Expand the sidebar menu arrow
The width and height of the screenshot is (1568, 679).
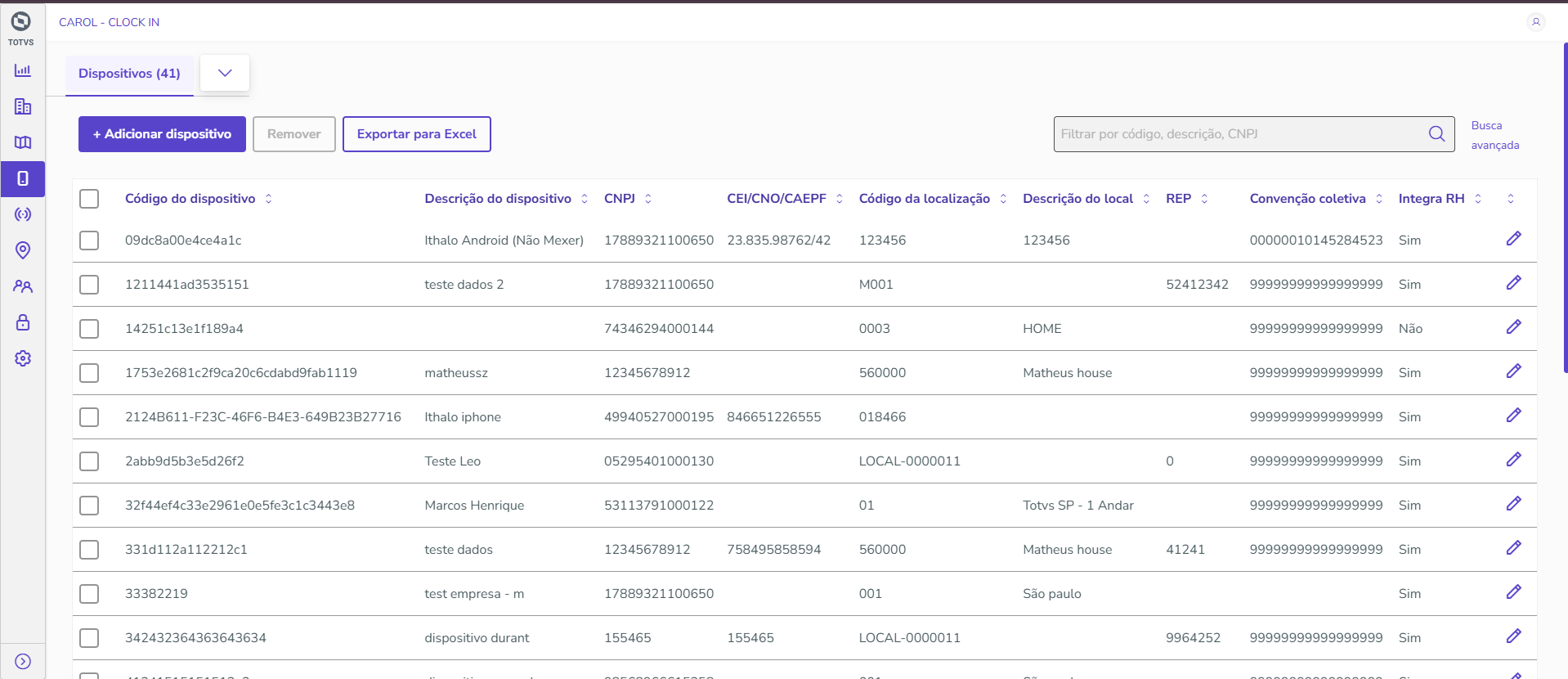pos(23,661)
